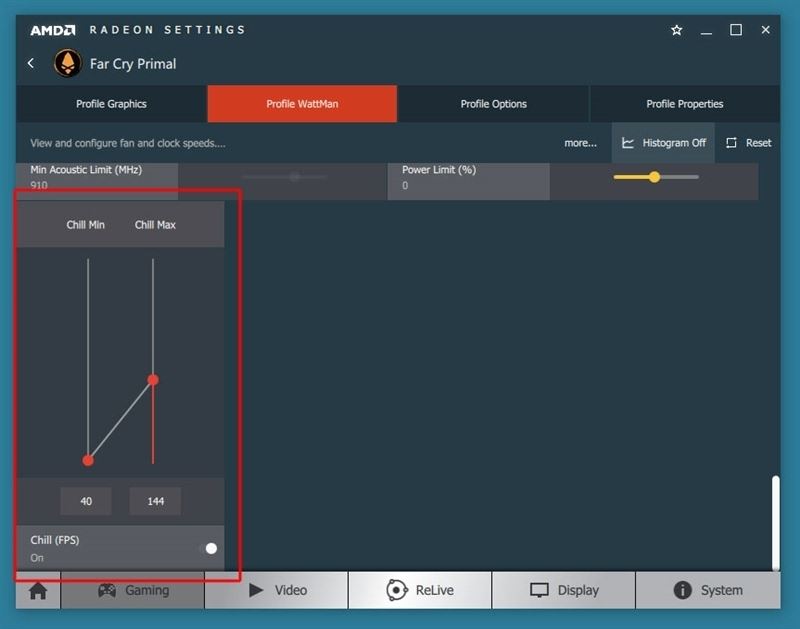
Task: Click the Chill Min value field 40
Action: 86,501
